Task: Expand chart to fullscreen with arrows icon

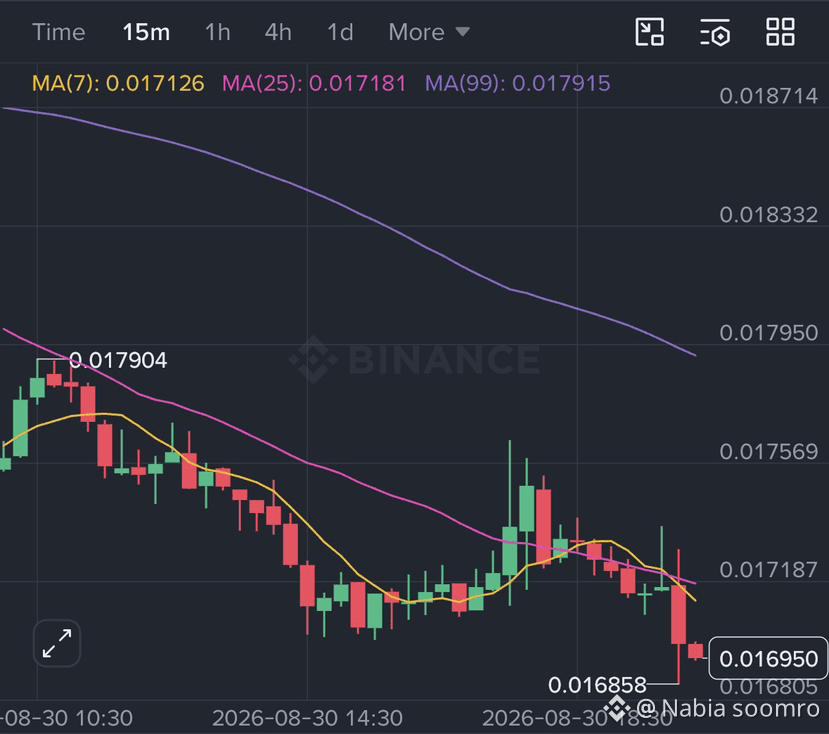Action: 57,643
